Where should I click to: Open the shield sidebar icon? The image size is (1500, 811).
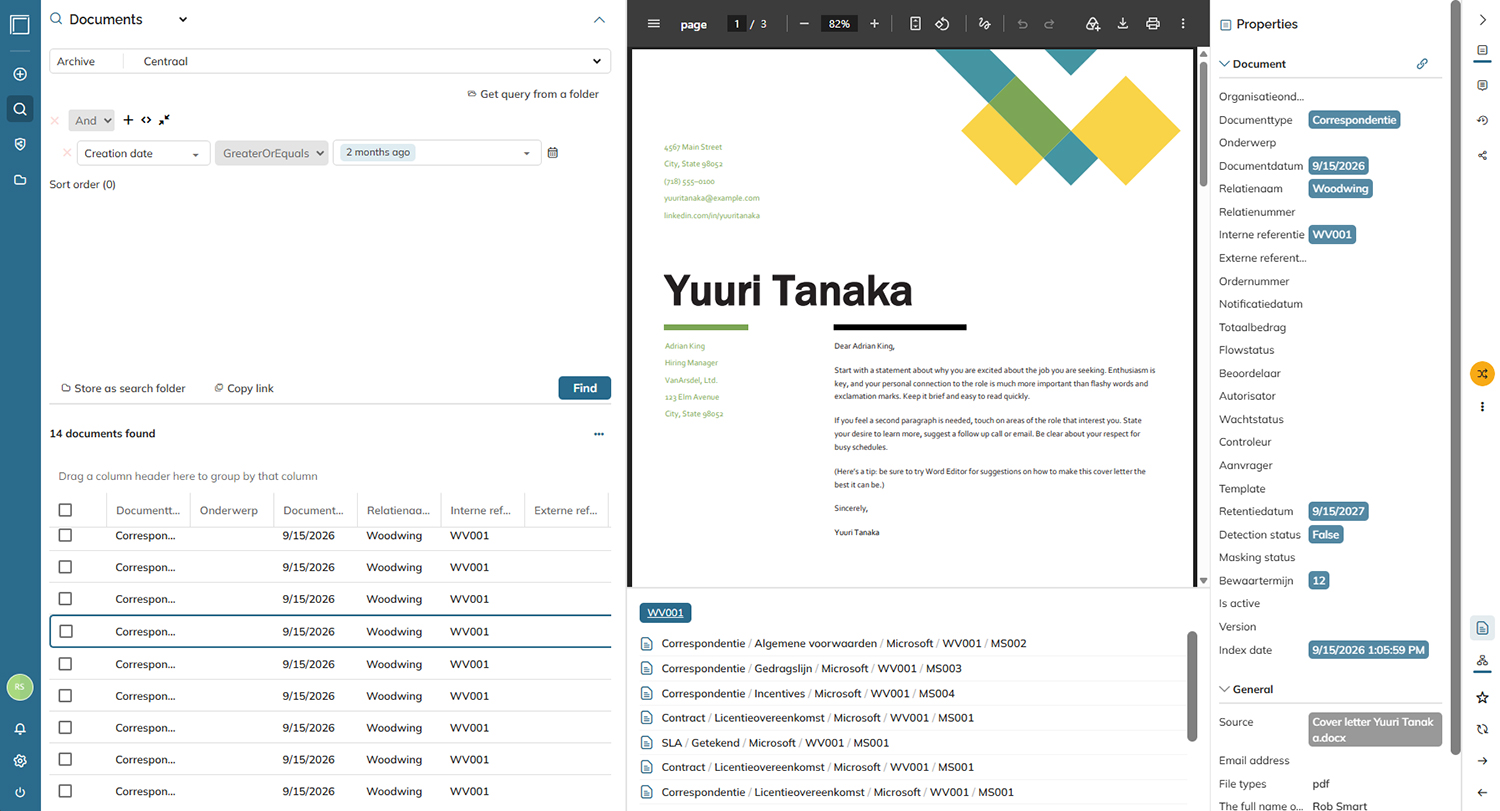coord(20,144)
